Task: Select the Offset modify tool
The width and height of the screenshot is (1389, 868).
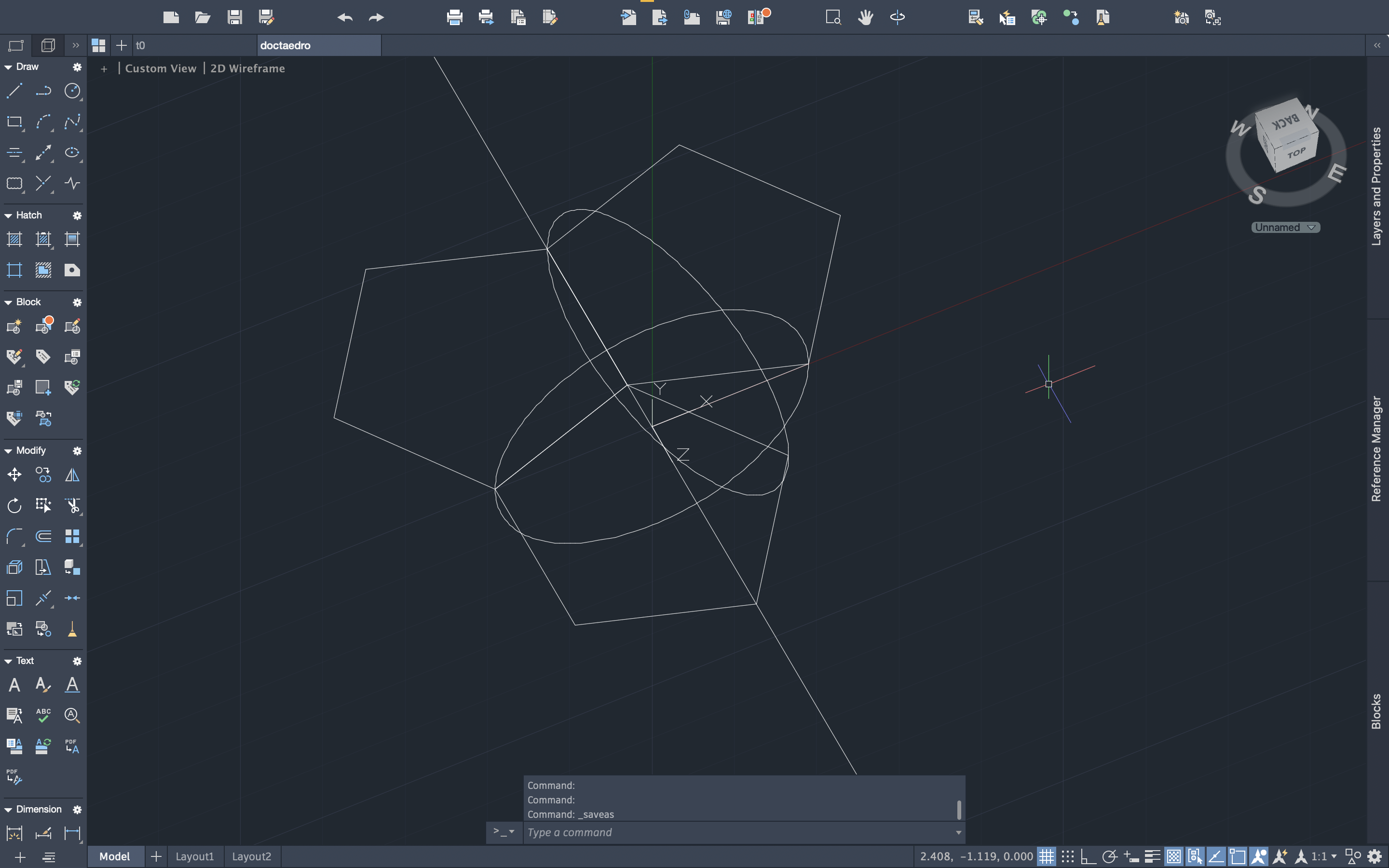Action: (43, 536)
